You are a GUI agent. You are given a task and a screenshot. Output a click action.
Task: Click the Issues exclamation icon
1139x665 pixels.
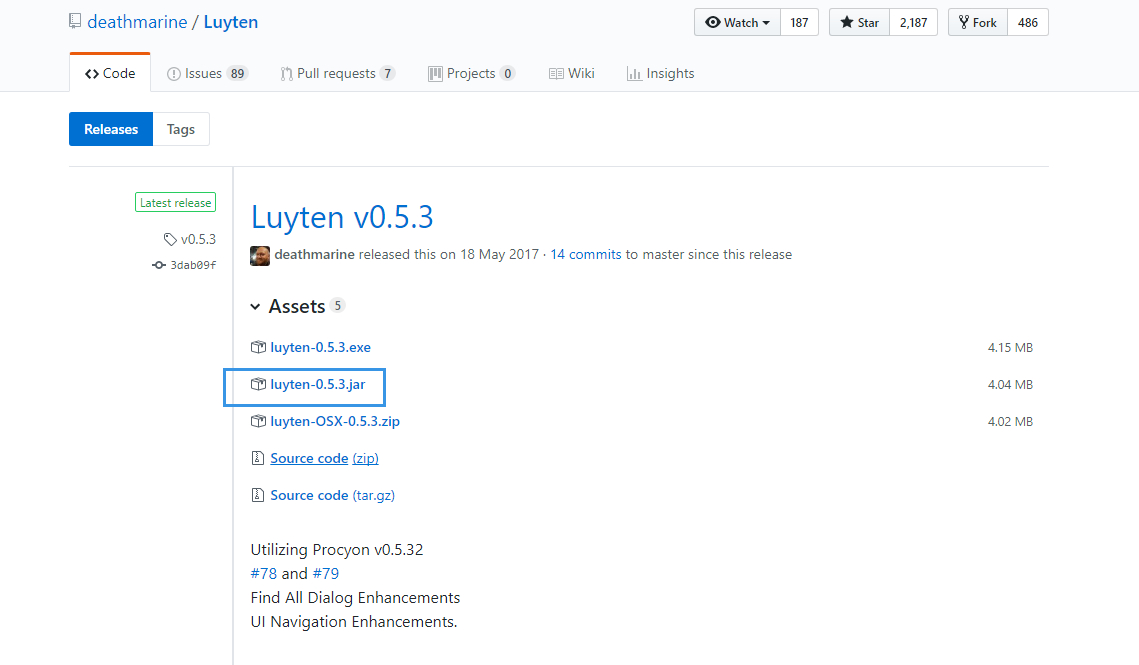coord(174,74)
